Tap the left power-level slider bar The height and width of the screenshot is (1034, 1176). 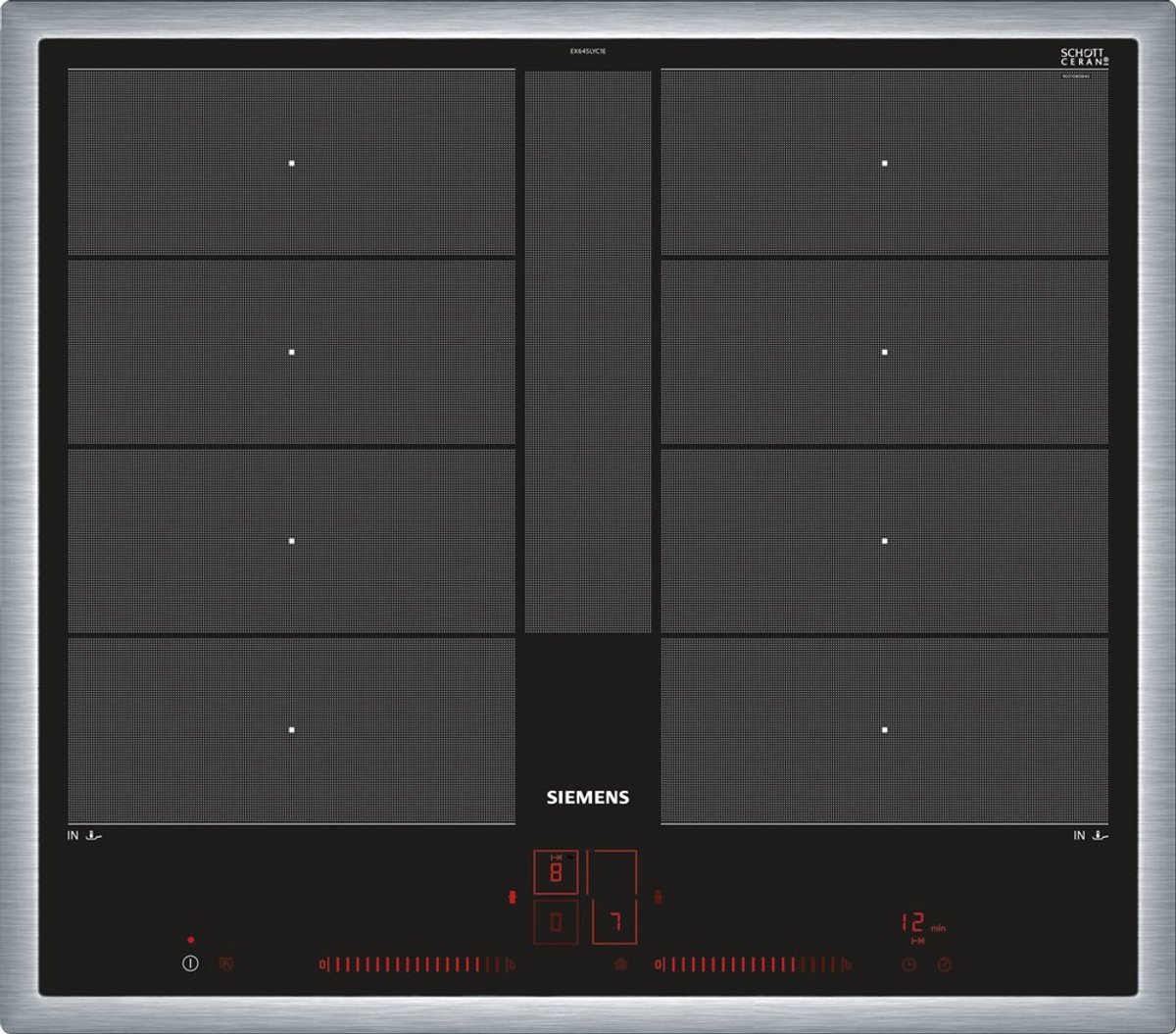tap(412, 964)
